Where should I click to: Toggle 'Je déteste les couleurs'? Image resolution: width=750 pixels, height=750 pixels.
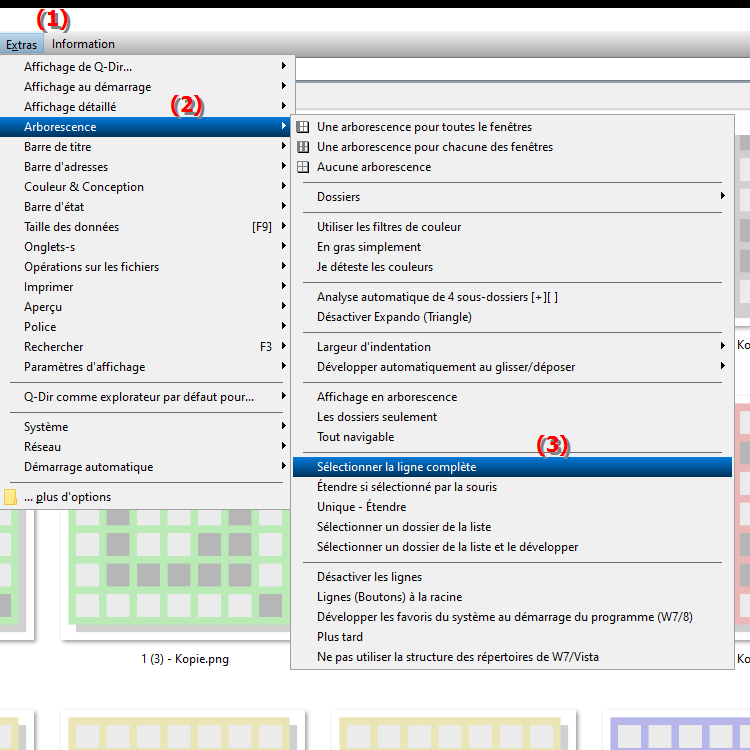point(512,267)
